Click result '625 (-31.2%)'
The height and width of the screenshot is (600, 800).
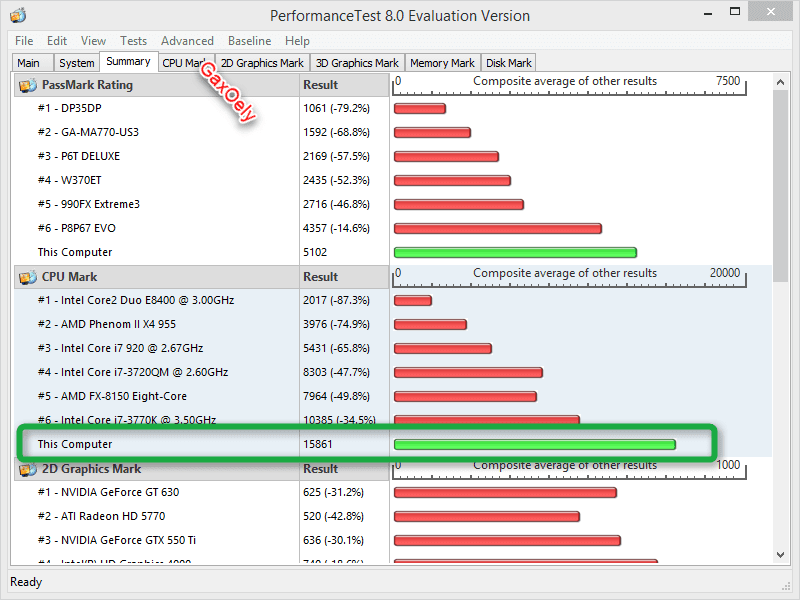coord(333,492)
